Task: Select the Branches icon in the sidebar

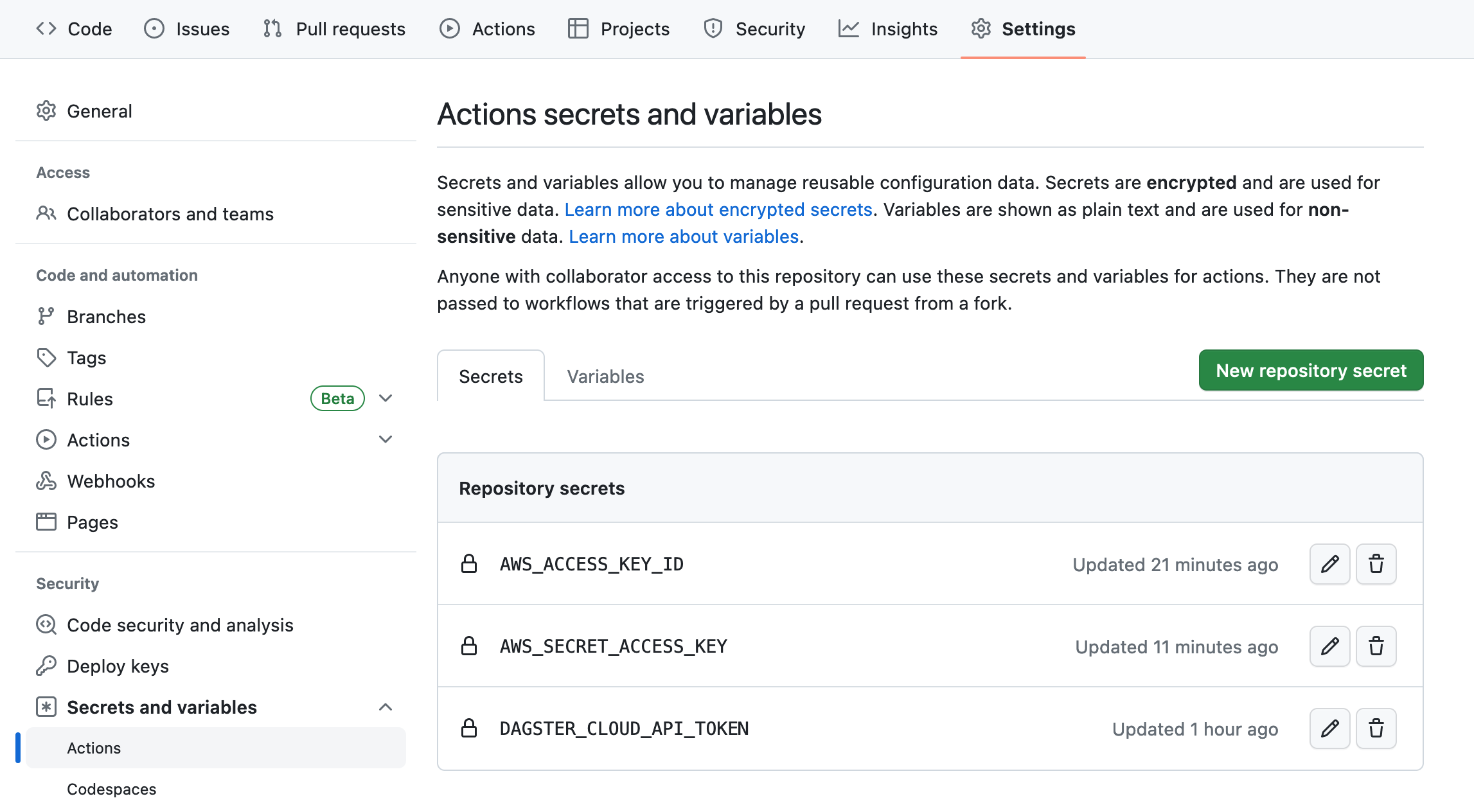Action: pos(46,316)
